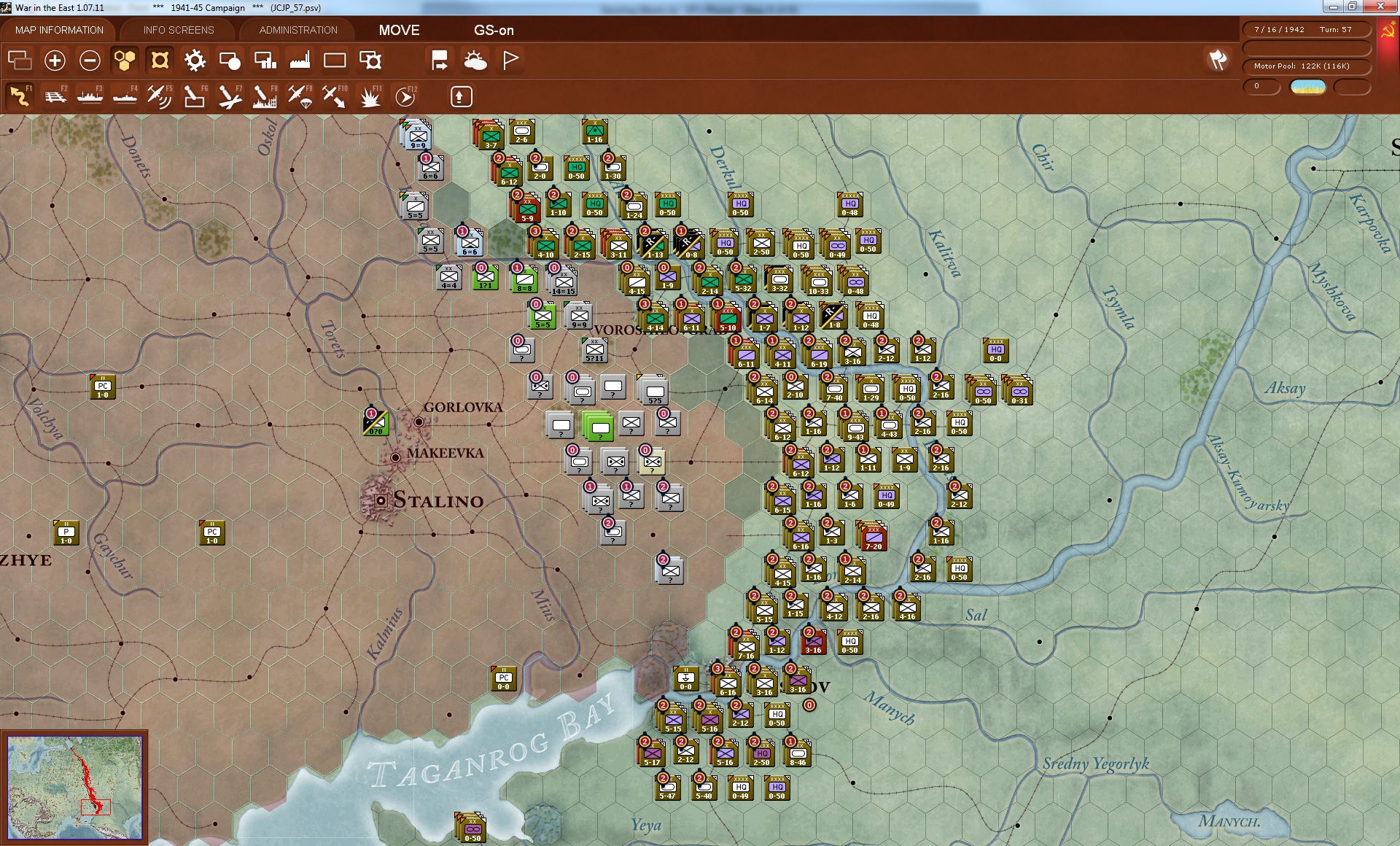The width and height of the screenshot is (1400, 846).
Task: Click the axes emblem icon
Action: point(1218,60)
